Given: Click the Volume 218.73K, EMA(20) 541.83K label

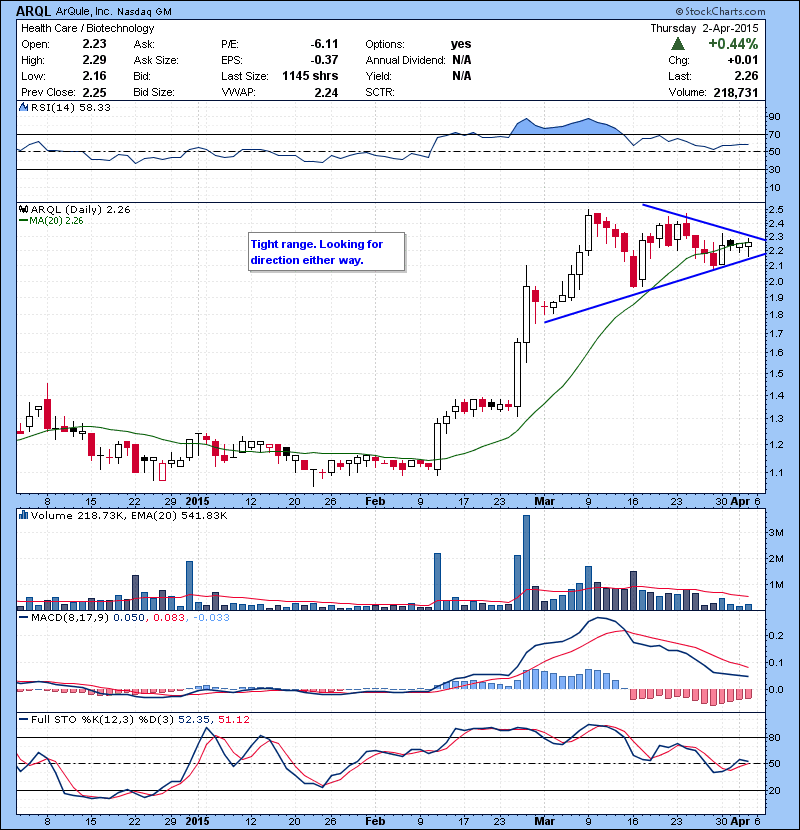Looking at the screenshot, I should (129, 515).
